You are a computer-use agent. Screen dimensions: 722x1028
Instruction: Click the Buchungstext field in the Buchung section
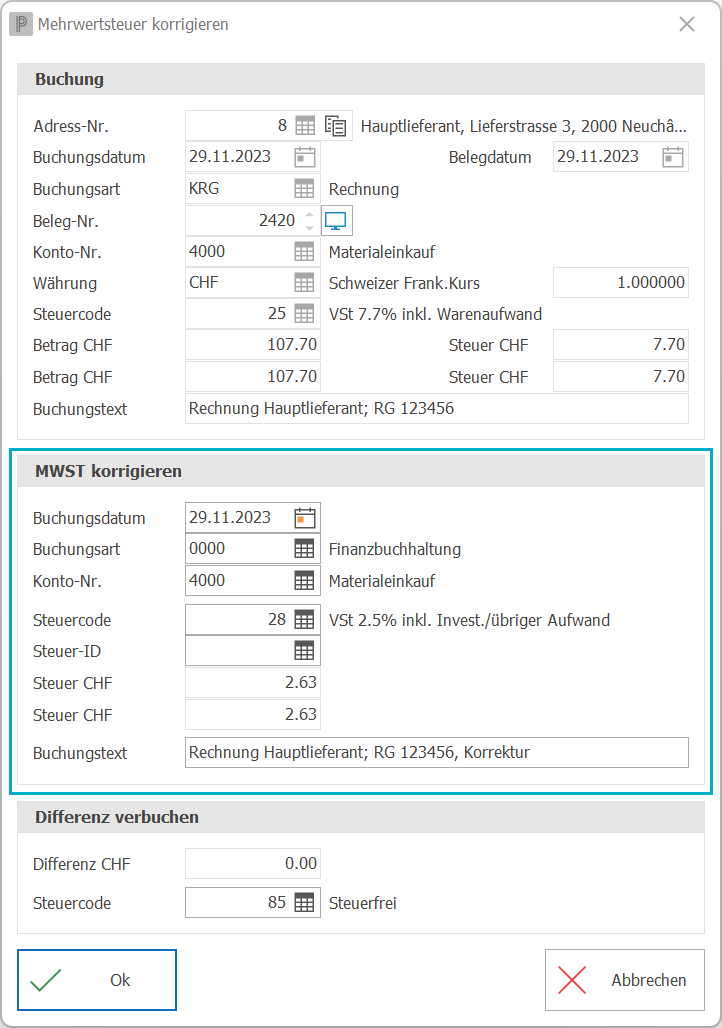coord(437,408)
